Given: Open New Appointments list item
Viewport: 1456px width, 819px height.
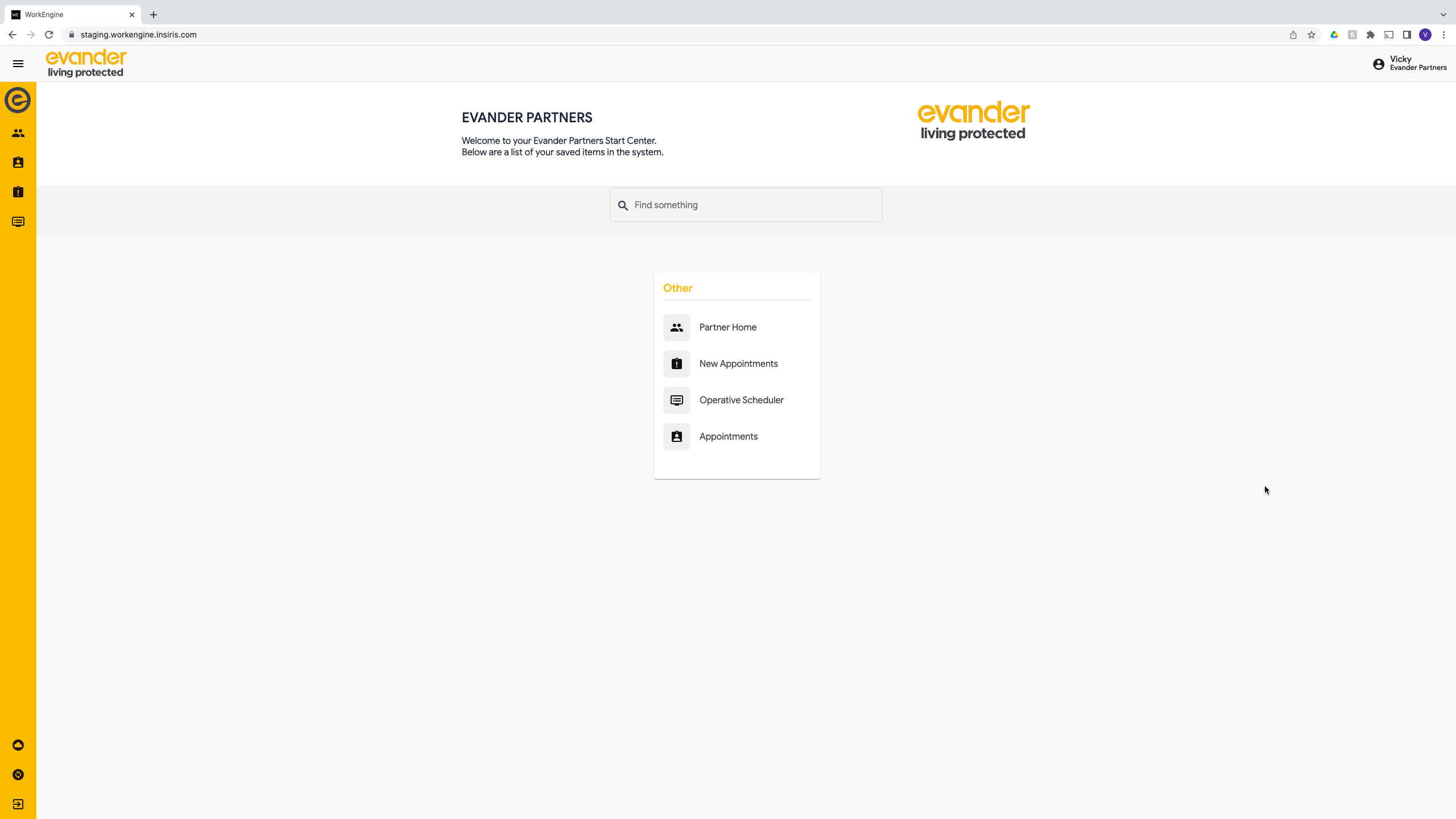Looking at the screenshot, I should click(738, 364).
